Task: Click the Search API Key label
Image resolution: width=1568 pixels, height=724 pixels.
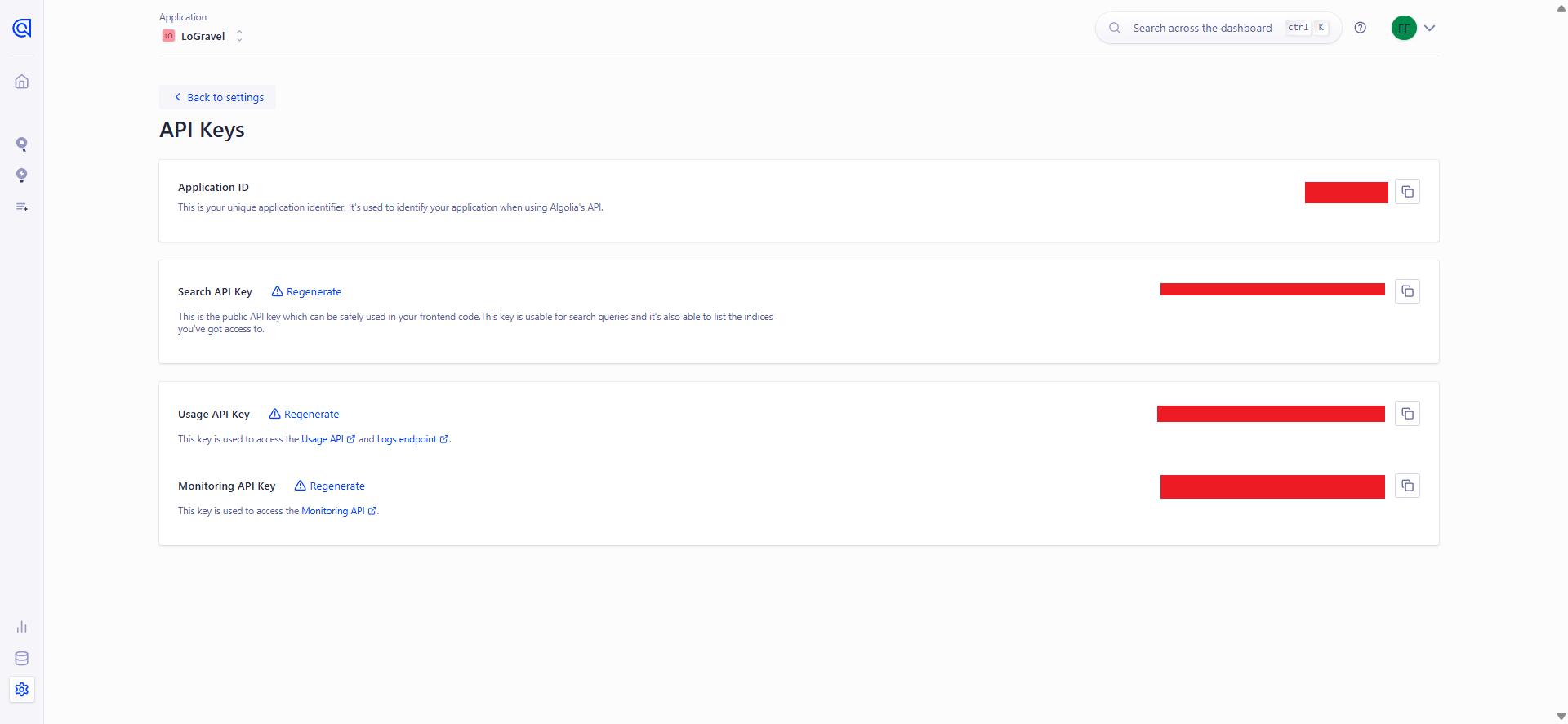Action: 215,291
